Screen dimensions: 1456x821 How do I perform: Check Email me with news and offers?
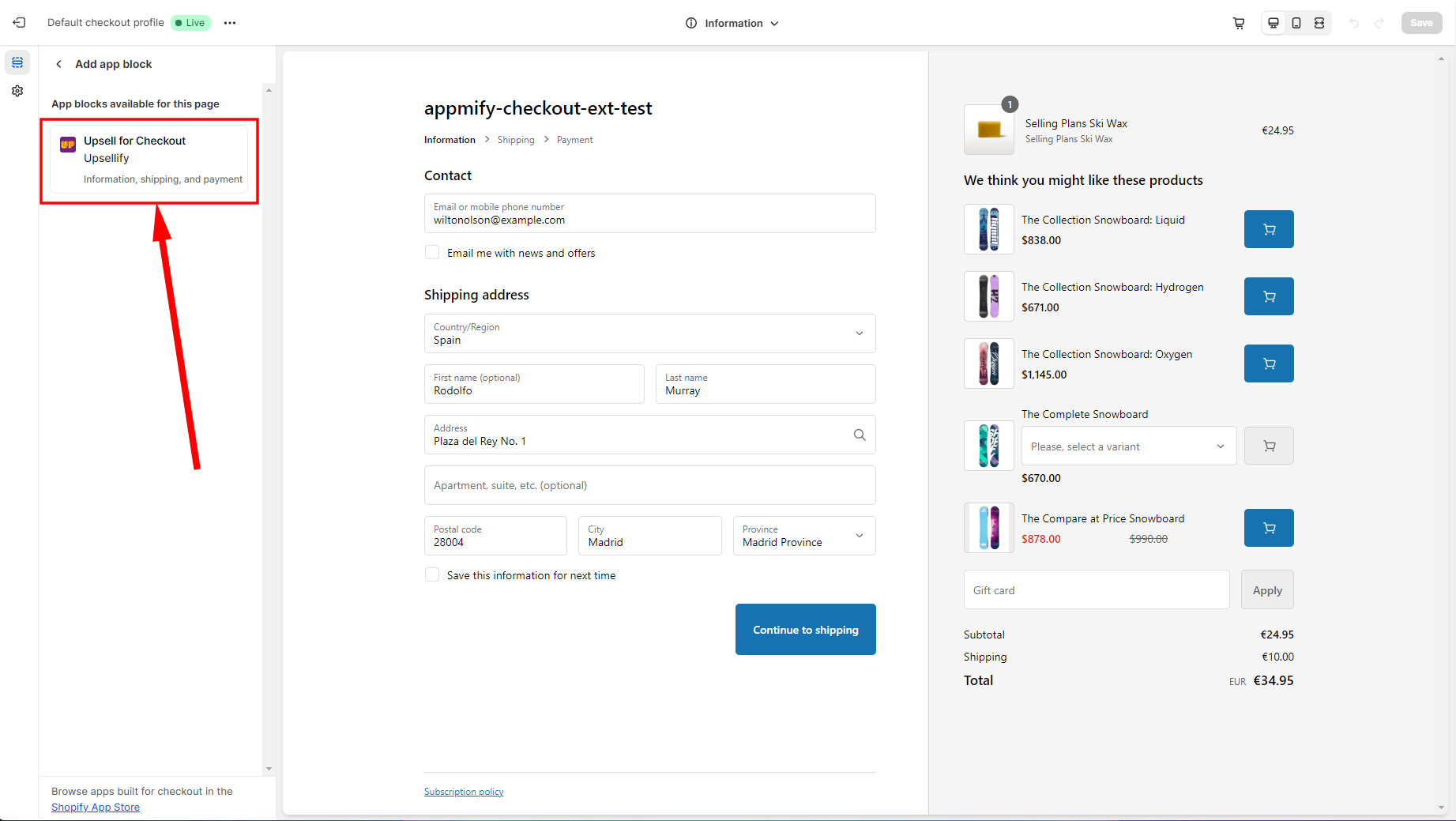[432, 253]
